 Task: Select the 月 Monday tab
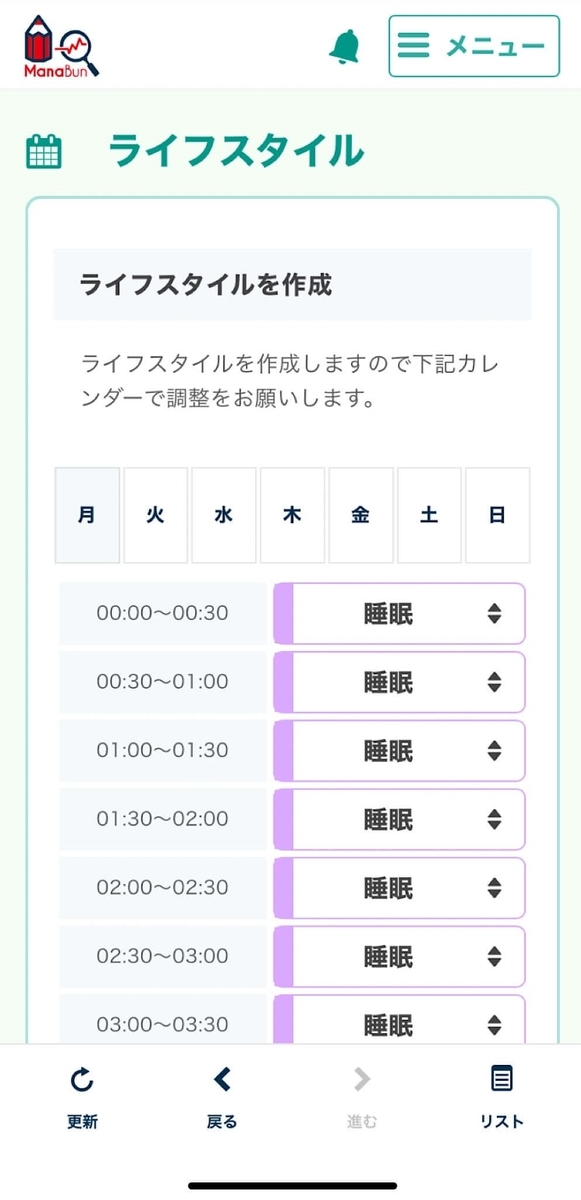[87, 515]
